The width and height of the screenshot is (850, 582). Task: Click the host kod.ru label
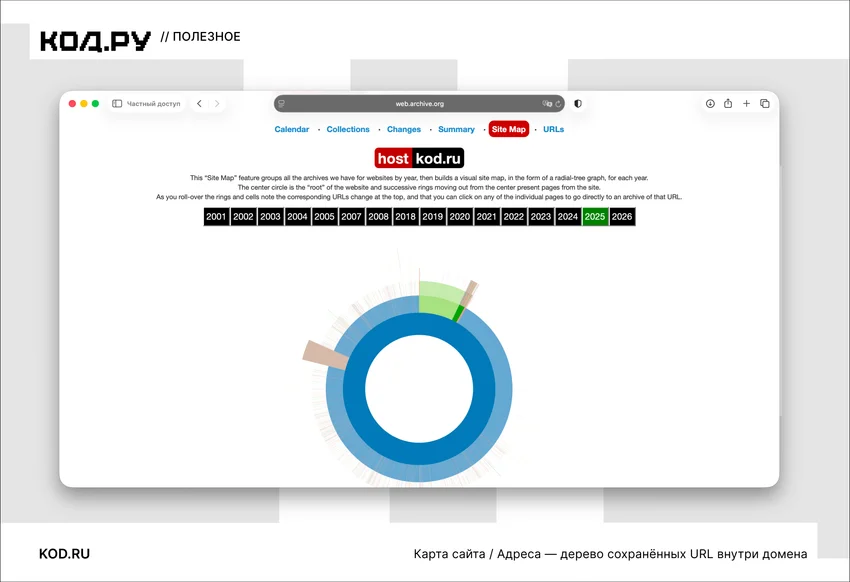coord(419,158)
